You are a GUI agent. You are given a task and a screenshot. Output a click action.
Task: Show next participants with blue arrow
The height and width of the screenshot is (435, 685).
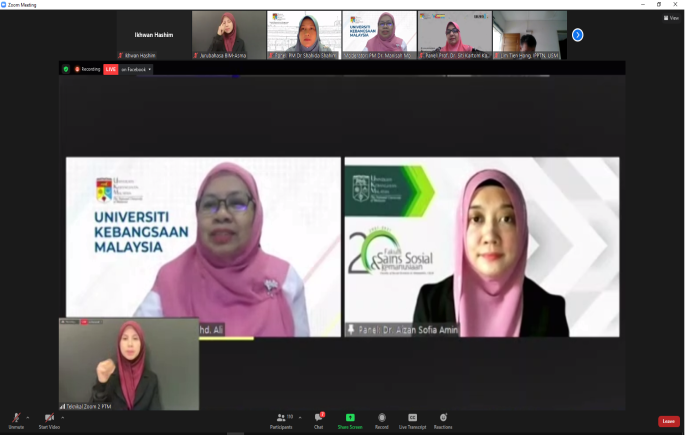tap(577, 35)
